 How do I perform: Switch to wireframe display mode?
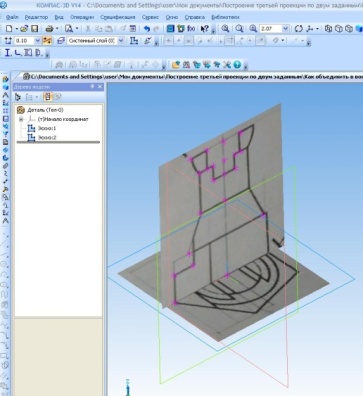click(x=328, y=29)
